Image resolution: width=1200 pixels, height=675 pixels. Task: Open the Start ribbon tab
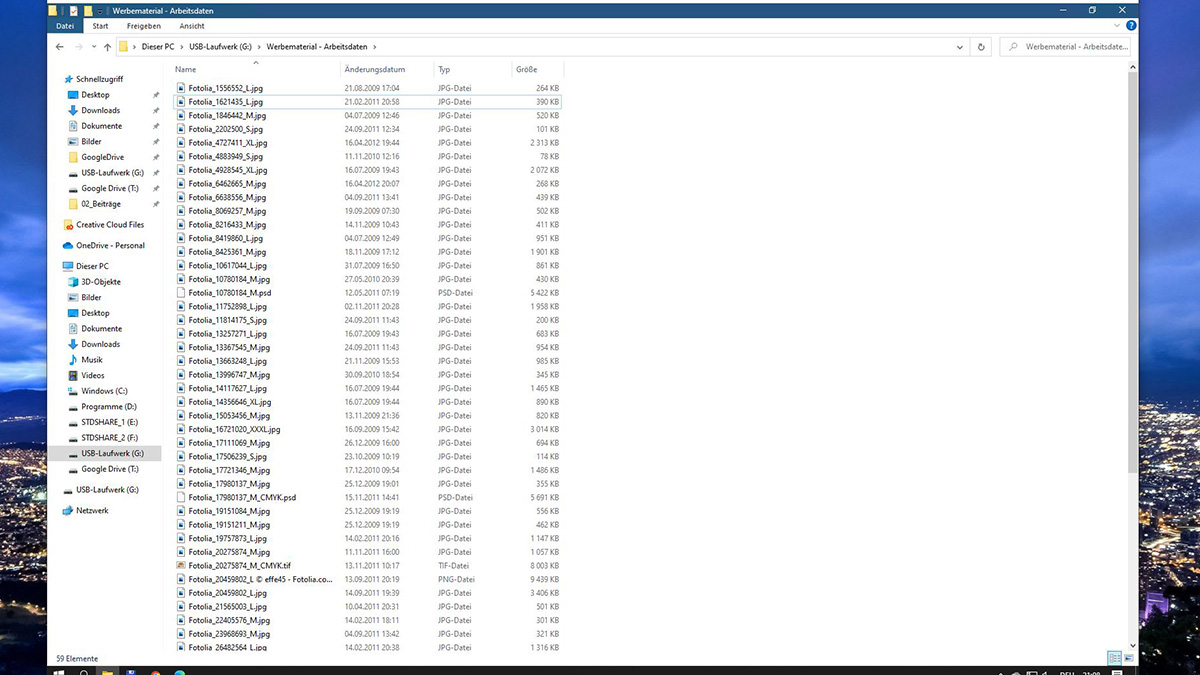100,26
